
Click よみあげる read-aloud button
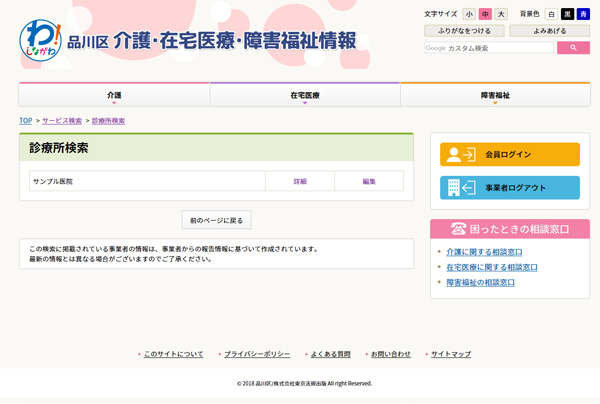[x=549, y=31]
